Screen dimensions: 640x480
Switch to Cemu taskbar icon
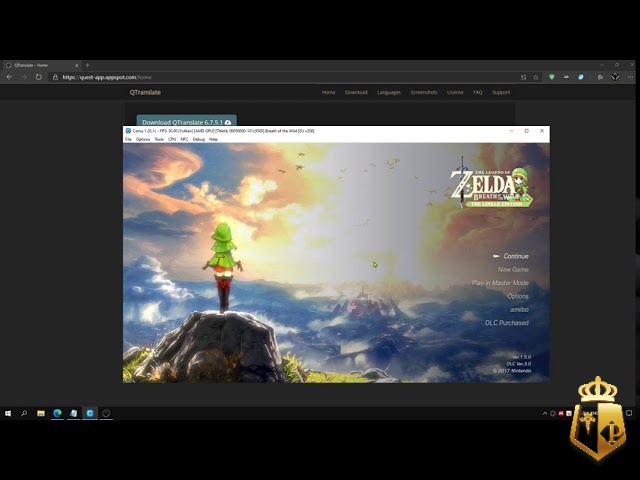point(90,413)
